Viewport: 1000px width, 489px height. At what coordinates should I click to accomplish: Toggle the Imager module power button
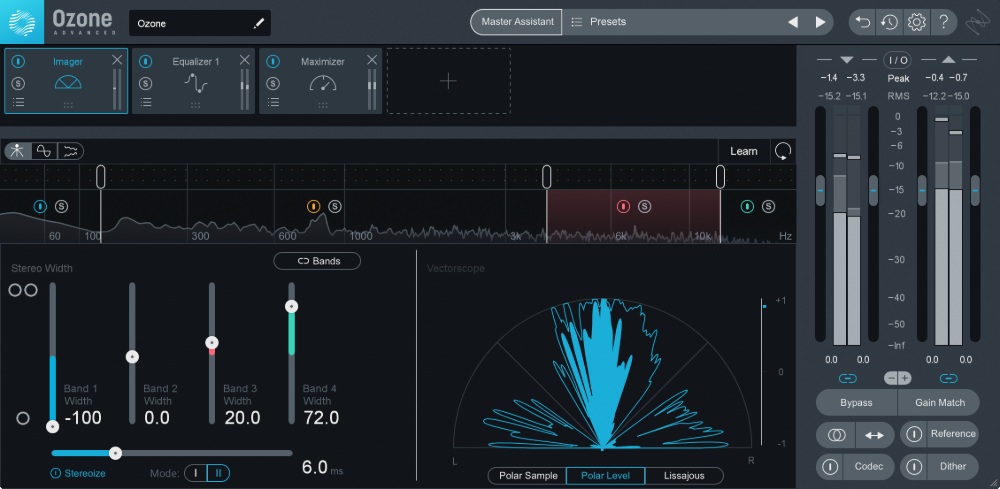(18, 62)
